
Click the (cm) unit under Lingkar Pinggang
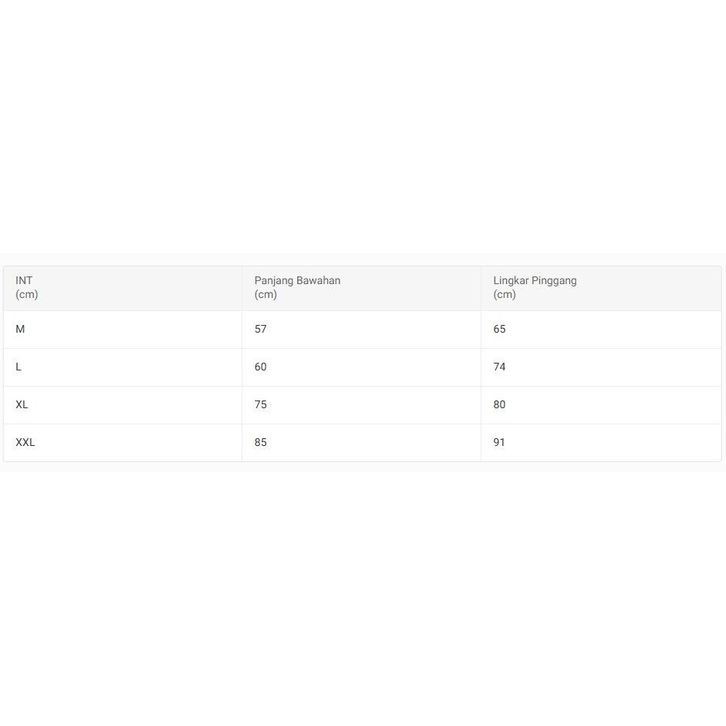505,294
